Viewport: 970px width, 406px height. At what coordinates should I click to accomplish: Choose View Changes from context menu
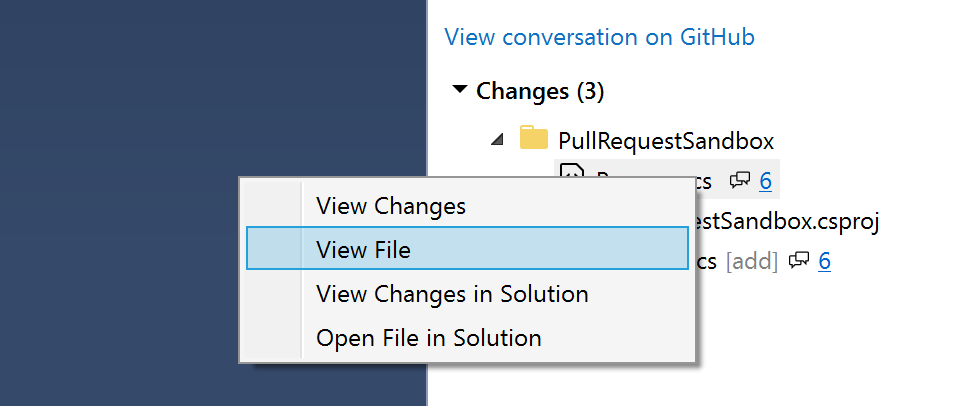(391, 206)
